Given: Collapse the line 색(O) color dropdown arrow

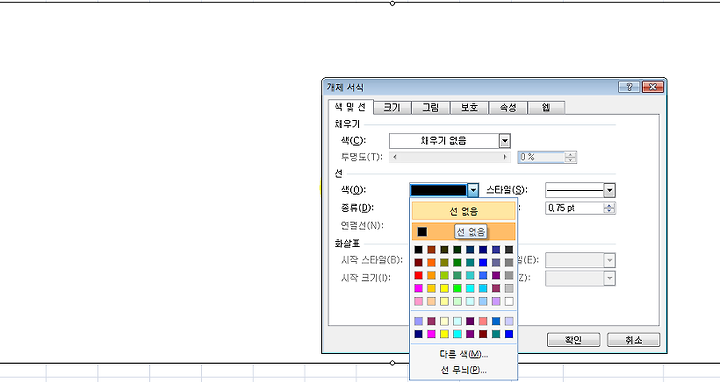Looking at the screenshot, I should (473, 190).
